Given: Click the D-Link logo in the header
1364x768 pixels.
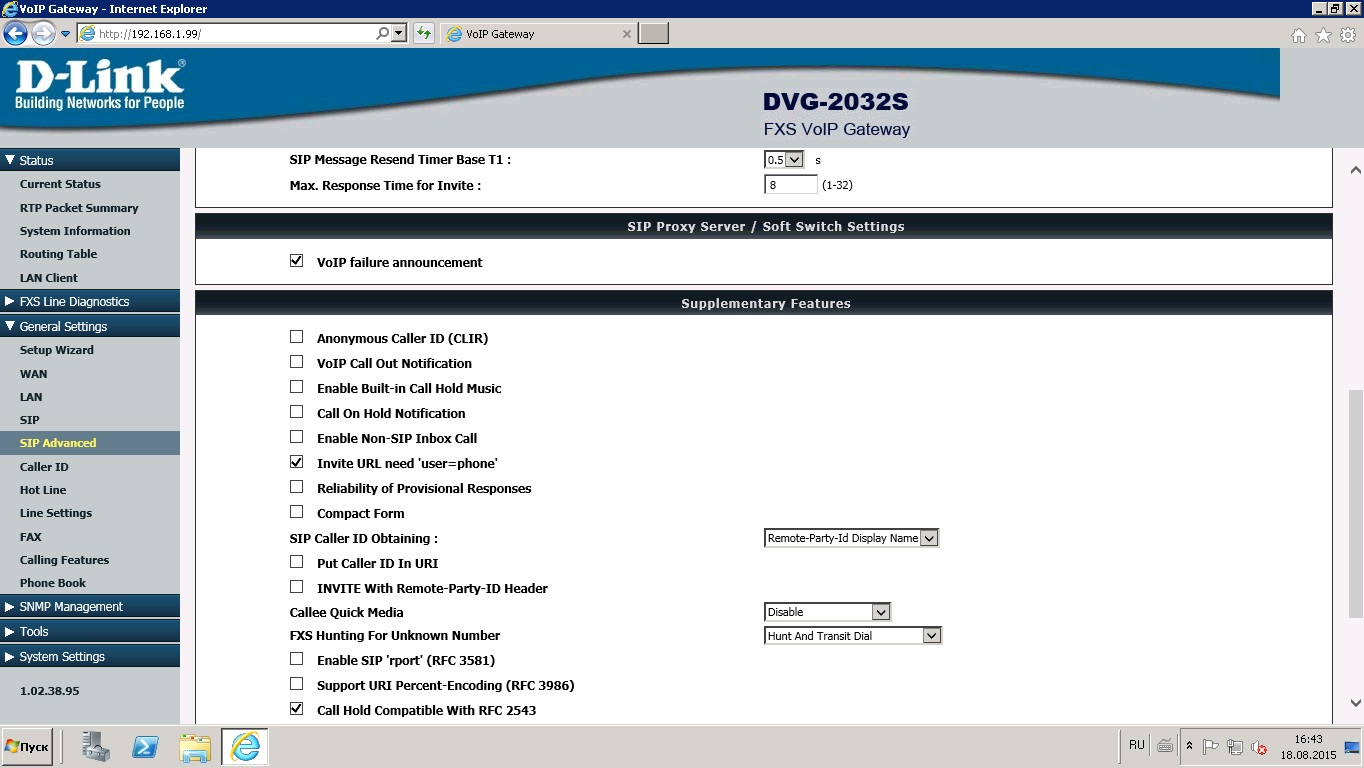Looking at the screenshot, I should (x=100, y=85).
